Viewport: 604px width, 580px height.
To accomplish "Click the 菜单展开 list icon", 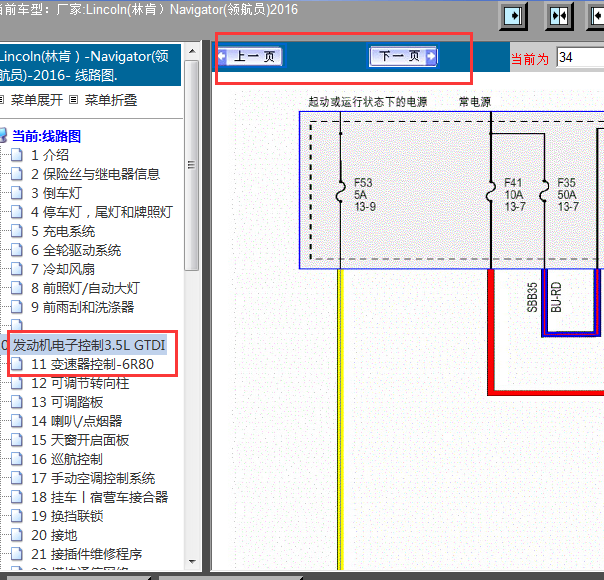I will pyautogui.click(x=2, y=100).
